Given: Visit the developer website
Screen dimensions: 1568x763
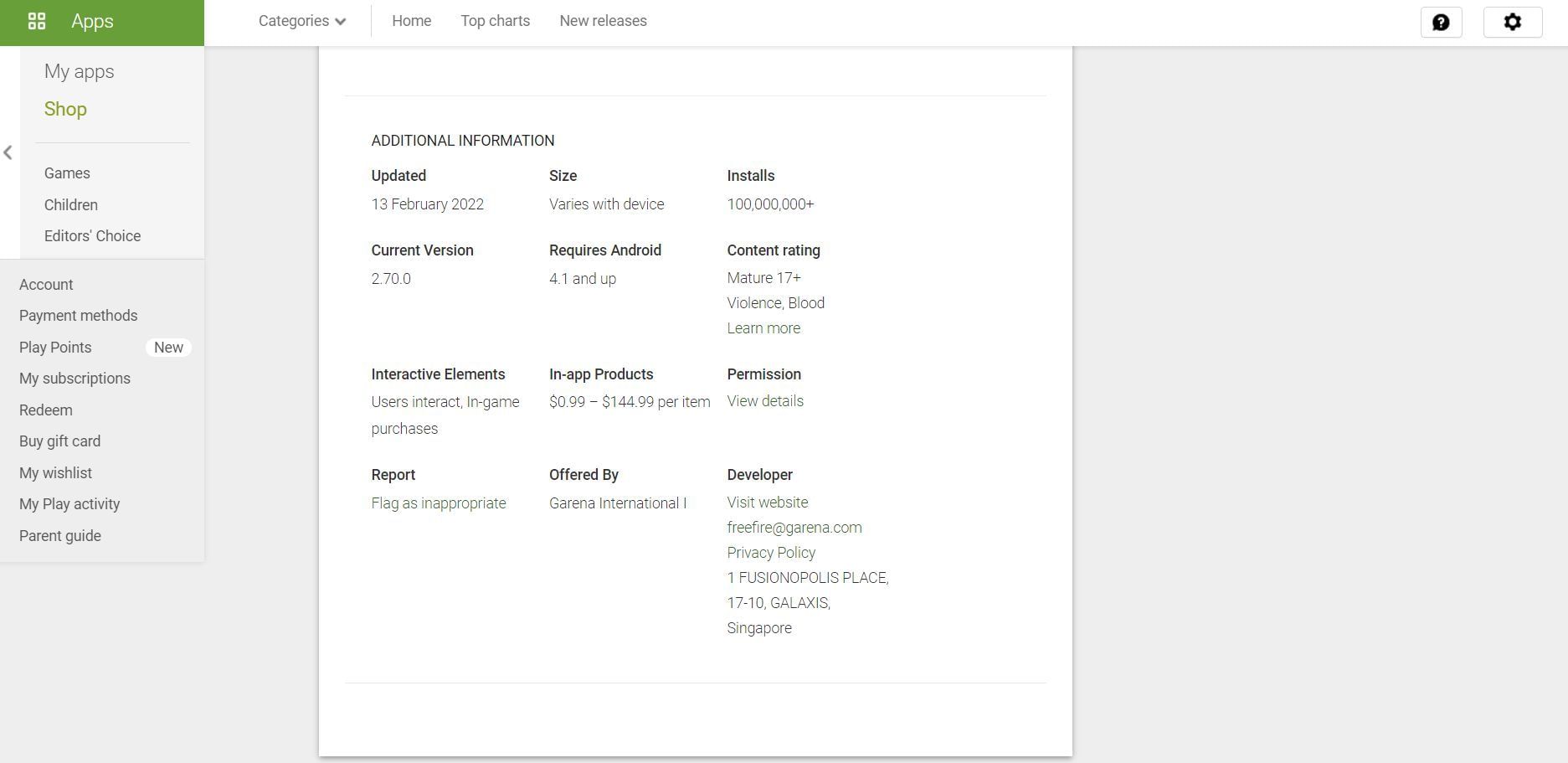Looking at the screenshot, I should coord(767,503).
